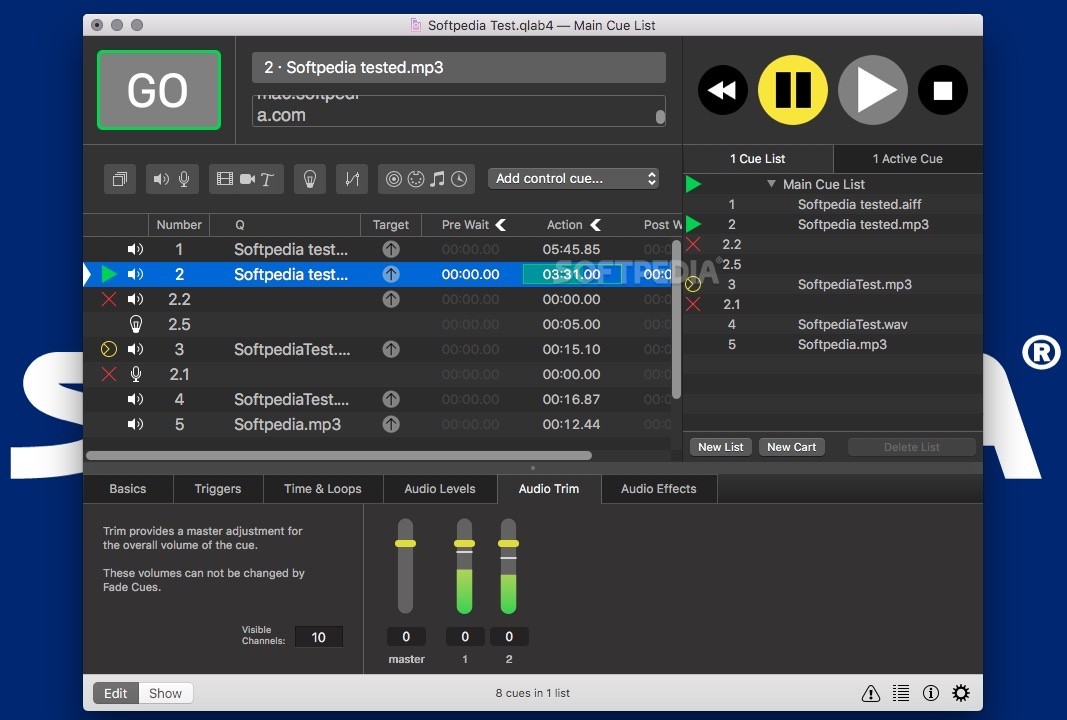Open the Basics tab
The width and height of the screenshot is (1067, 720).
point(128,489)
